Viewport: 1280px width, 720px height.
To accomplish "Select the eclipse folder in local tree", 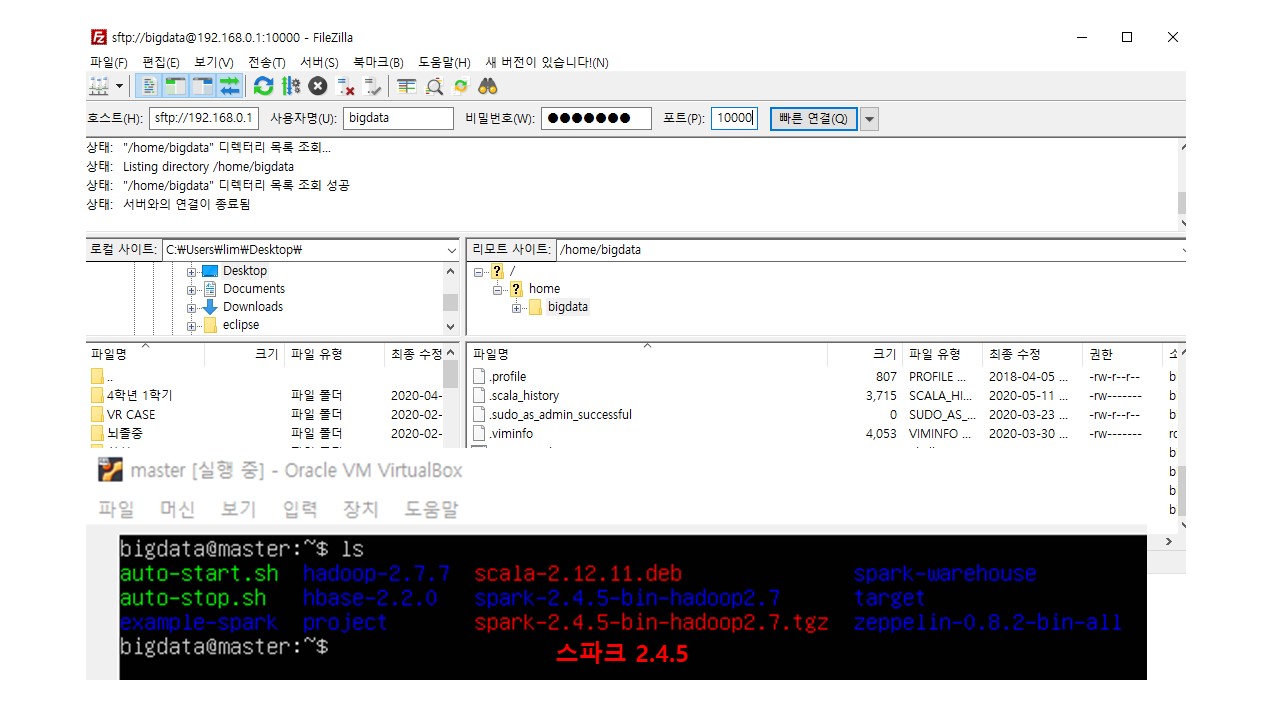I will [241, 325].
